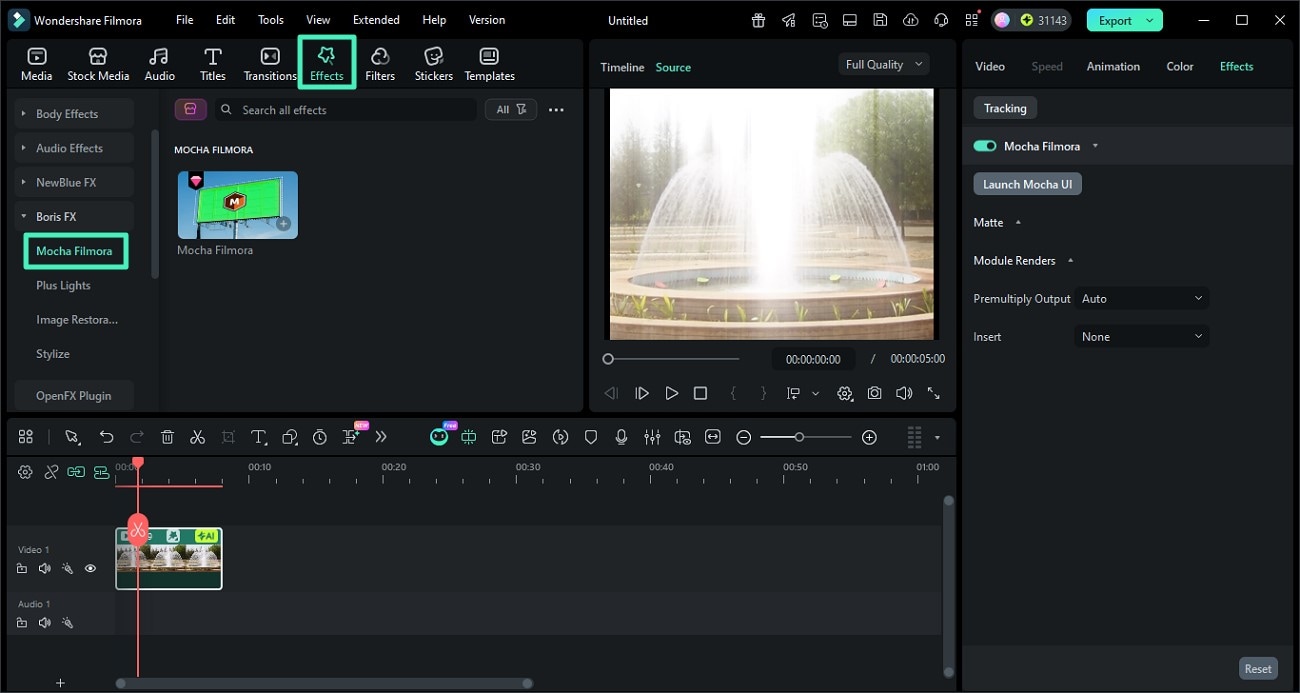Delete the selected clip via trash icon
1300x693 pixels.
(167, 436)
